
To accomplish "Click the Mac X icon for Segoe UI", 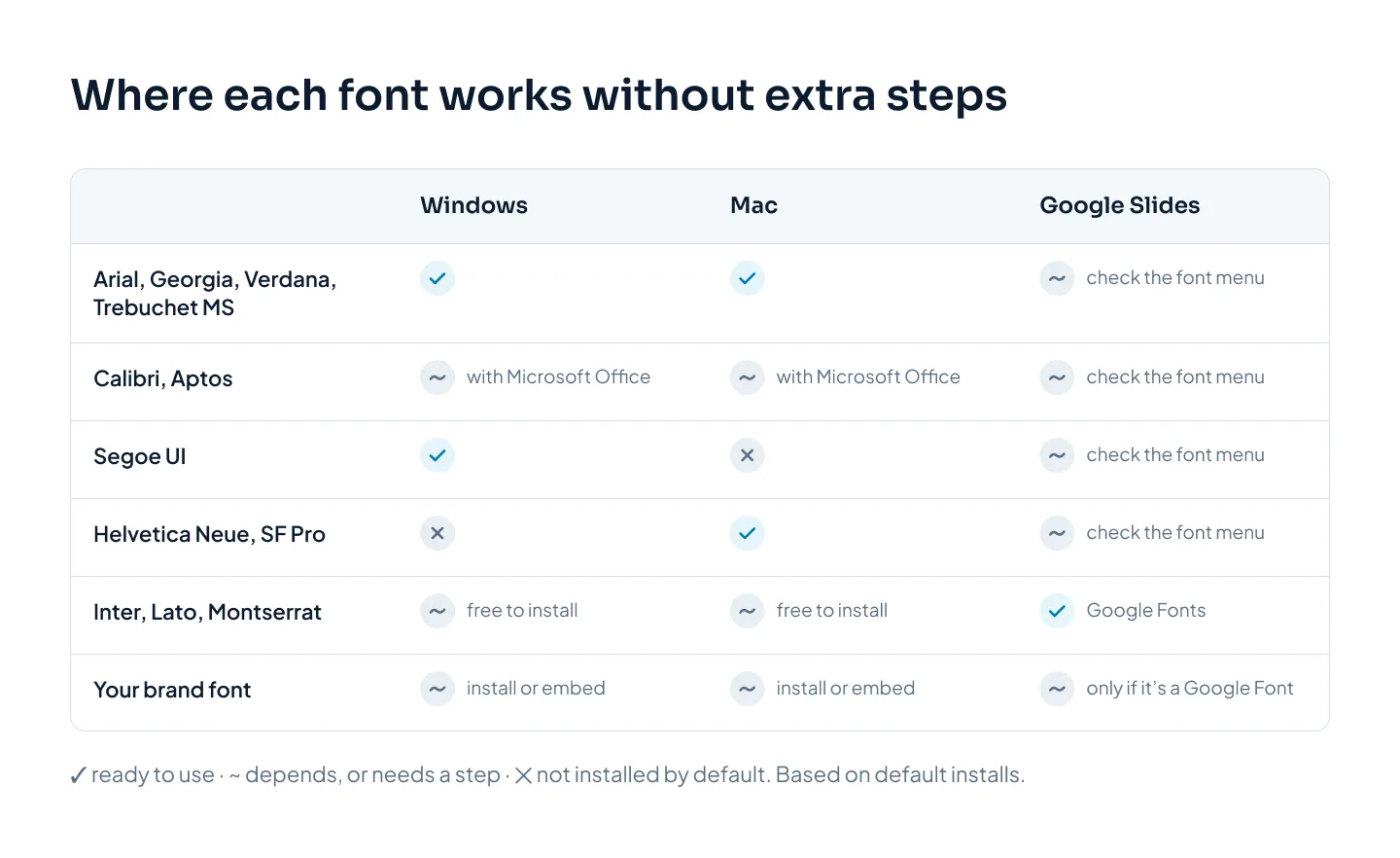I will (x=747, y=455).
